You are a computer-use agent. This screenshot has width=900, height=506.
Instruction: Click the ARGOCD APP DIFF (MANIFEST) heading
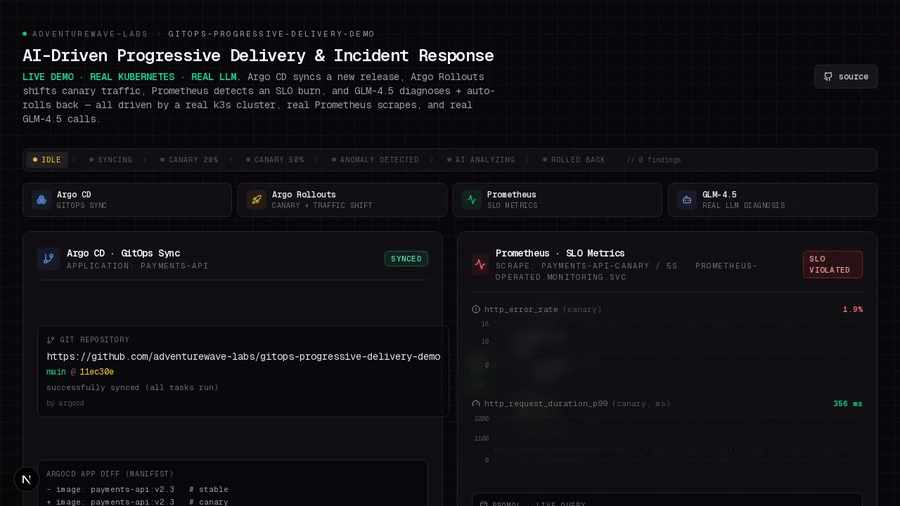[110, 474]
